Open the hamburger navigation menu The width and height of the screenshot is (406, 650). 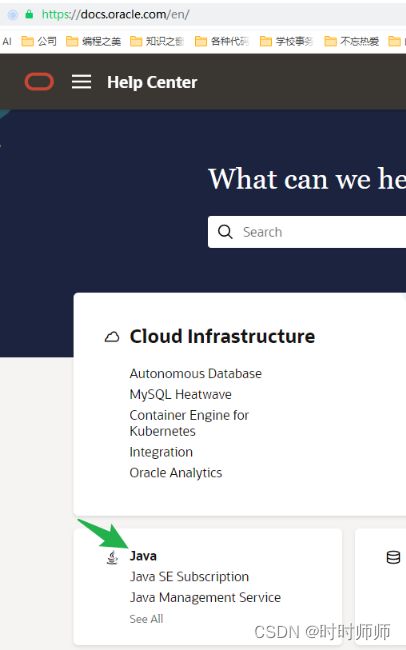click(81, 82)
